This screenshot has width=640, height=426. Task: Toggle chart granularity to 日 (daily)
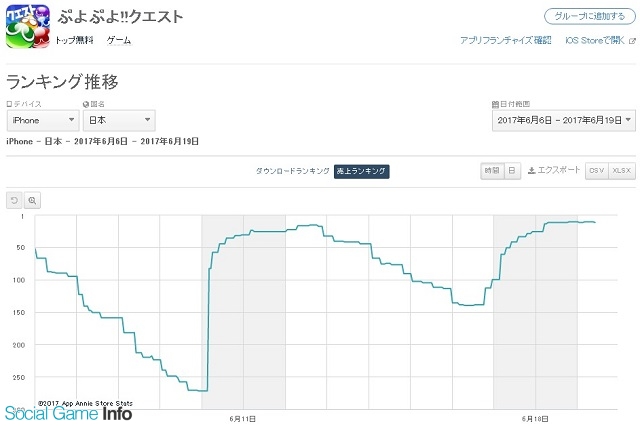(512, 171)
